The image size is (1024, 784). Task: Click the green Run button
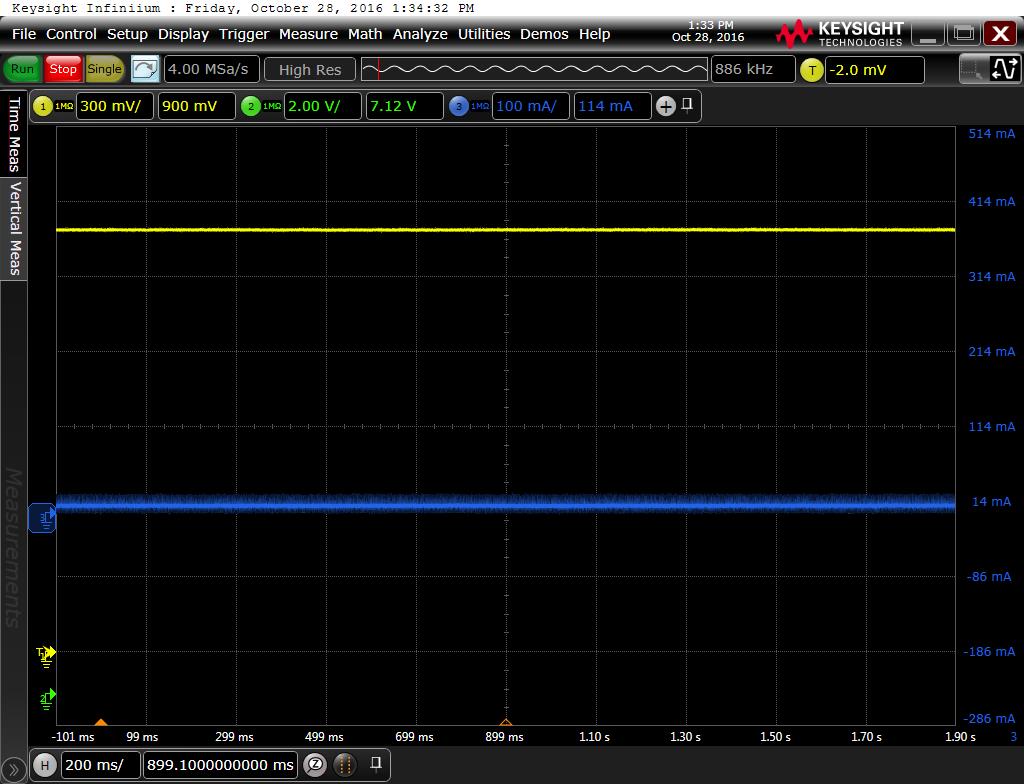tap(22, 69)
